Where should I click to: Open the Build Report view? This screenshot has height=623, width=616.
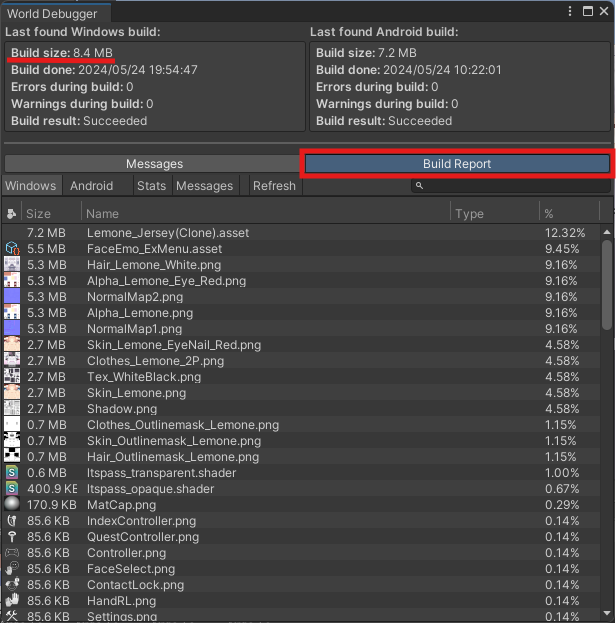(x=457, y=164)
